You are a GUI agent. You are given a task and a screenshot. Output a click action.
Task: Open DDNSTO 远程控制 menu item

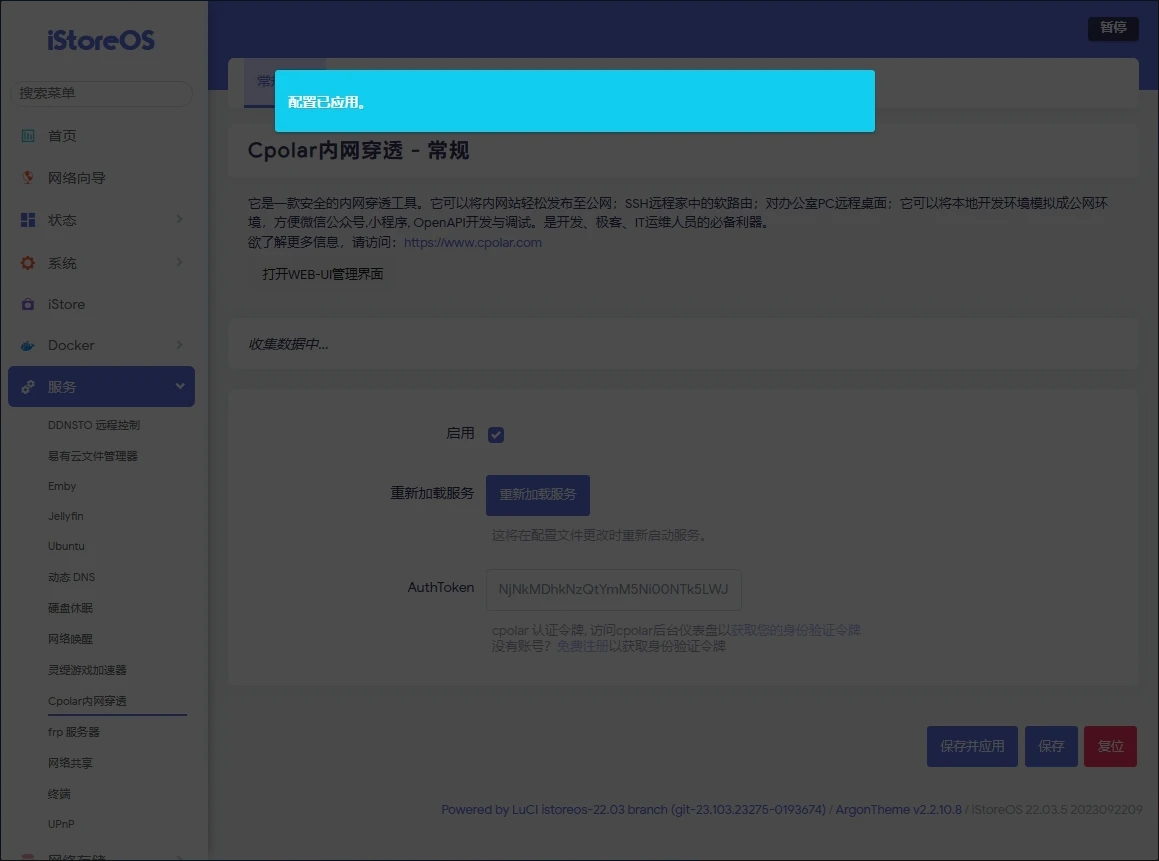coord(94,425)
